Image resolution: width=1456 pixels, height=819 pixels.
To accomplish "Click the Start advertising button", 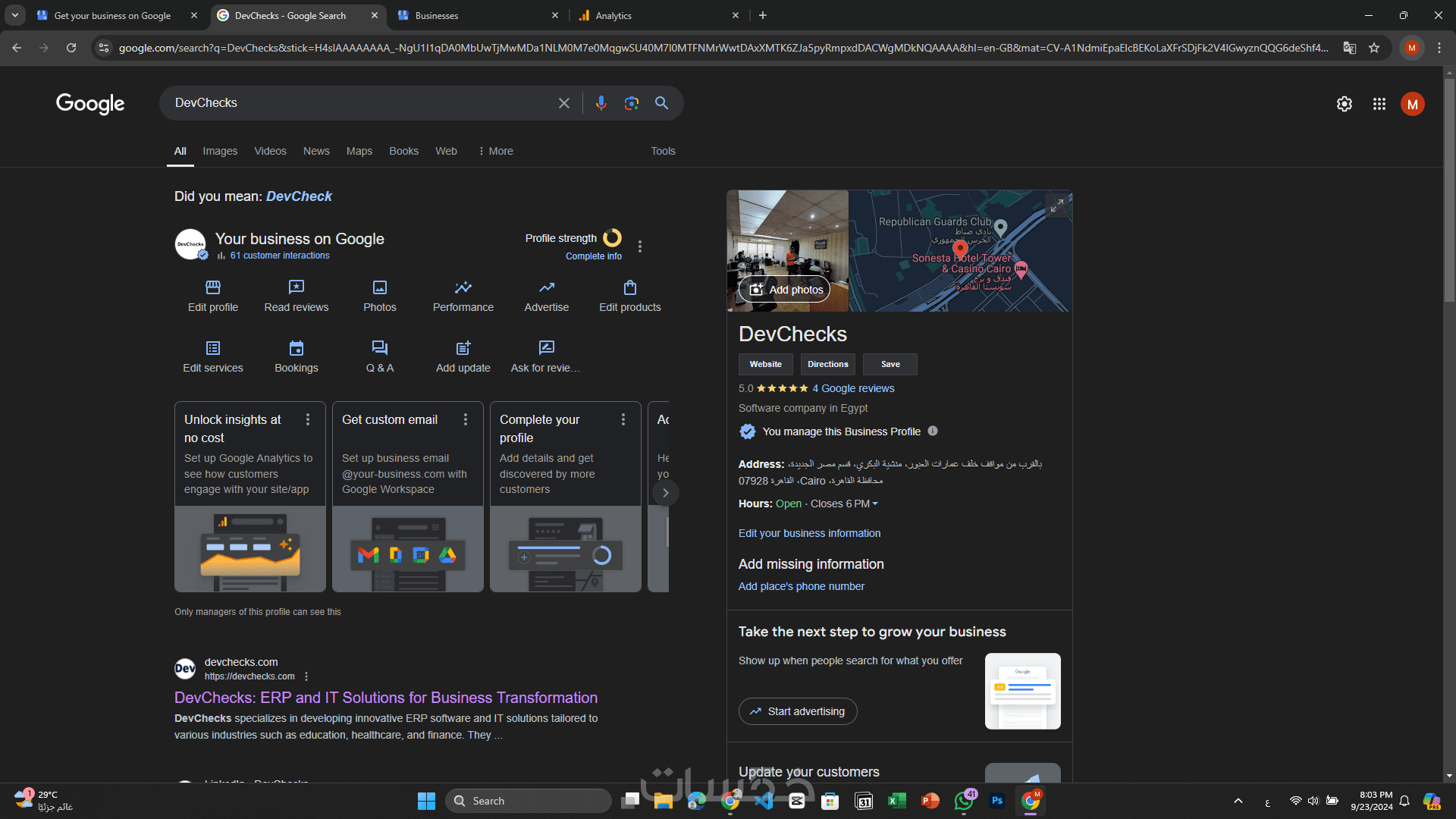I will coord(798,711).
